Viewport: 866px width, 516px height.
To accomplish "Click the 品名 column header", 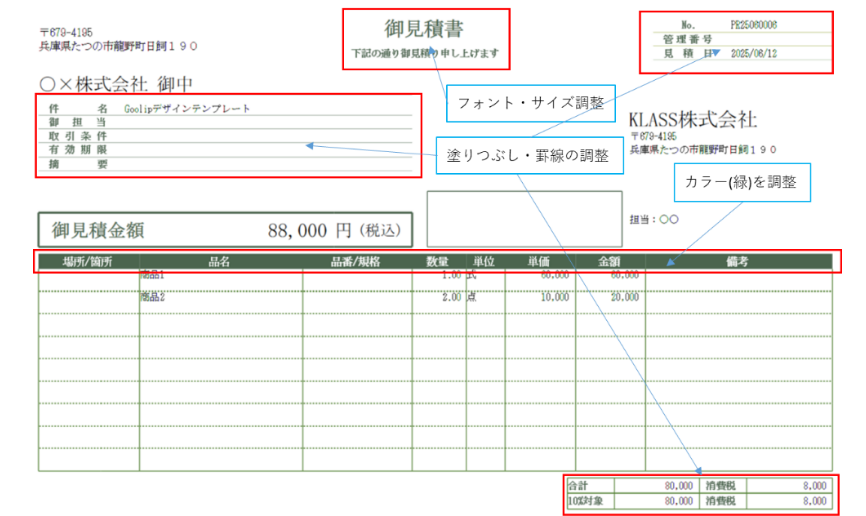I will tap(220, 262).
